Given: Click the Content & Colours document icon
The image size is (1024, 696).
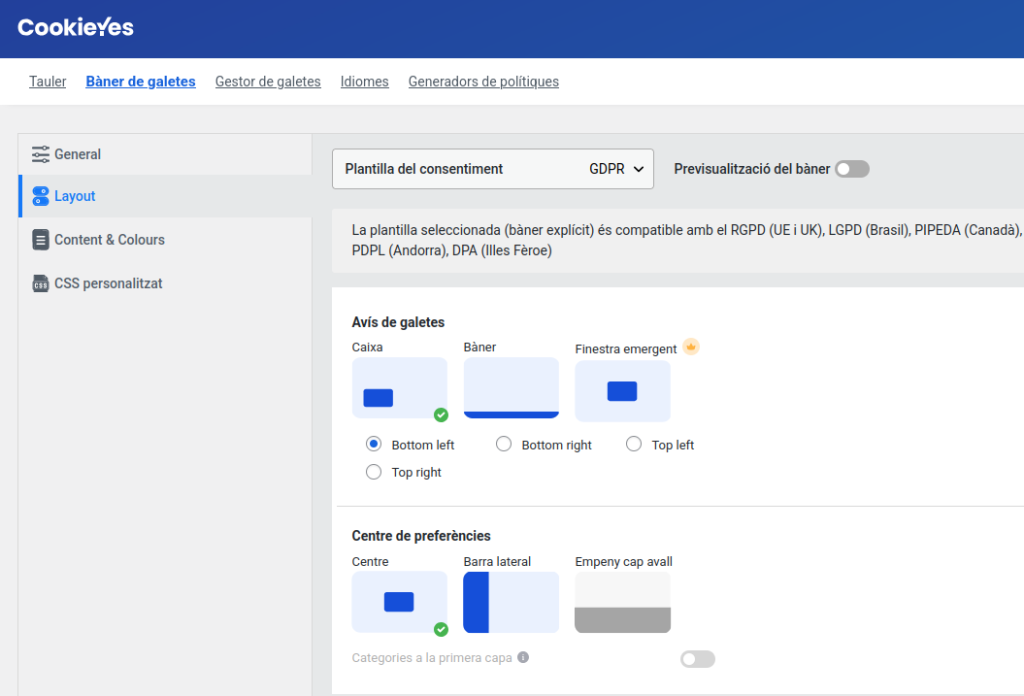Looking at the screenshot, I should tap(40, 240).
